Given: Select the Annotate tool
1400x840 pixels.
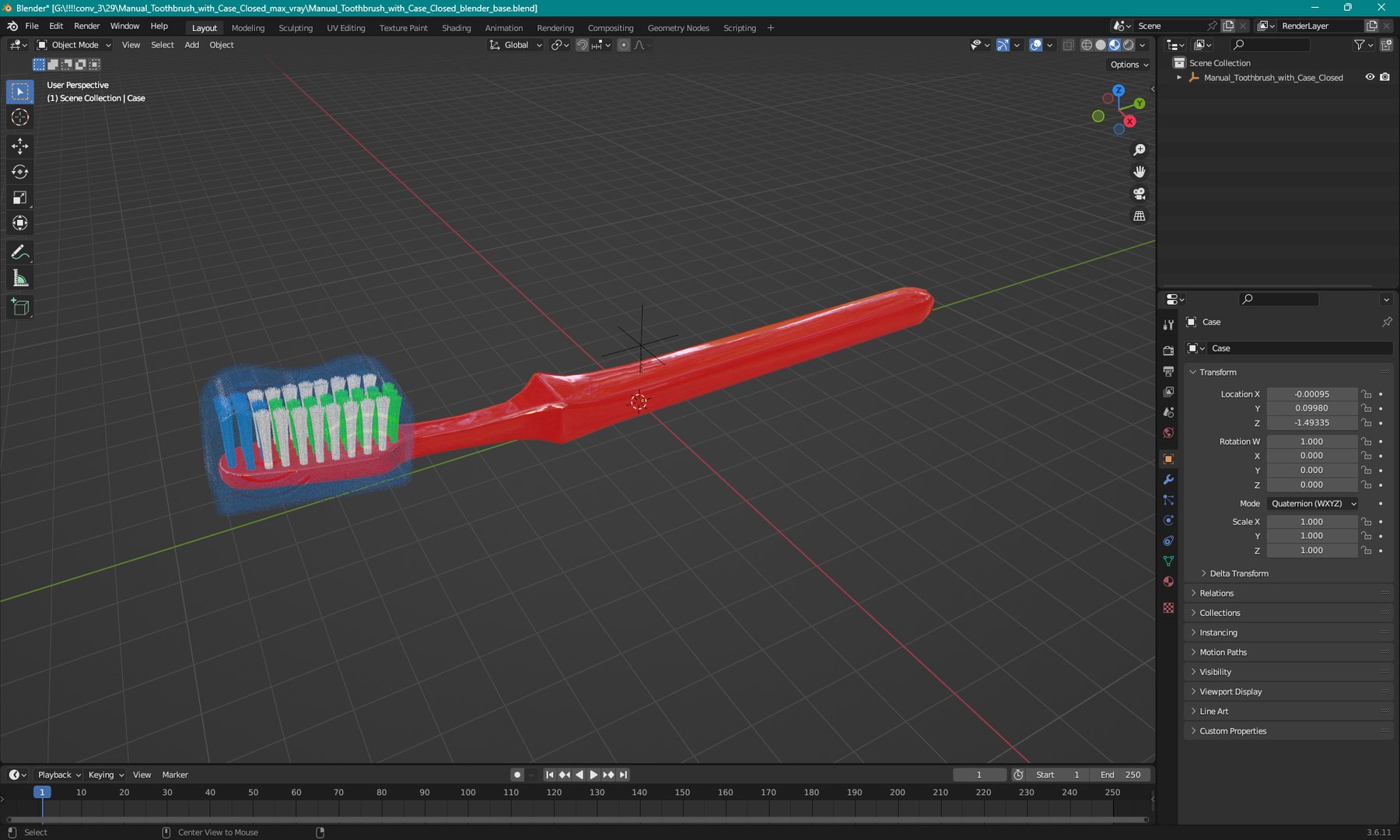Looking at the screenshot, I should coord(20,253).
